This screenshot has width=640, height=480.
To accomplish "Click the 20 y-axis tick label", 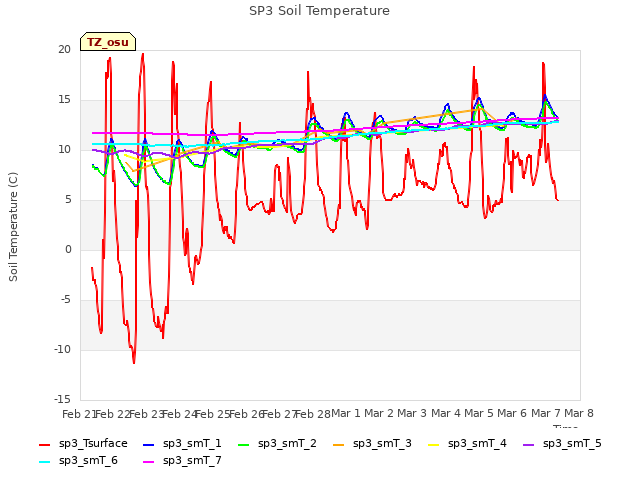I will coord(64,49).
